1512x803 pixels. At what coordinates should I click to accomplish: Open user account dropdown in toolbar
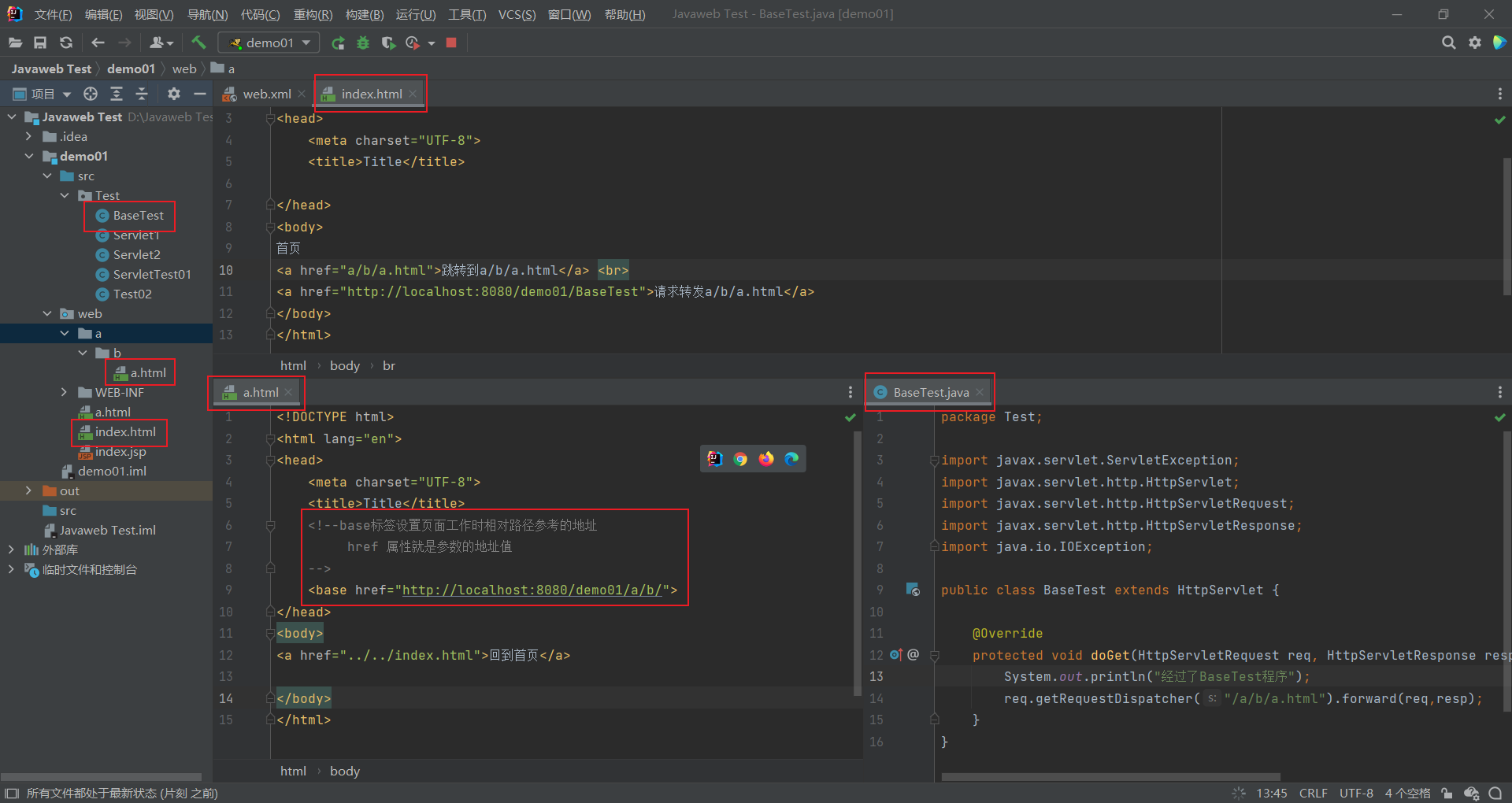click(x=161, y=43)
